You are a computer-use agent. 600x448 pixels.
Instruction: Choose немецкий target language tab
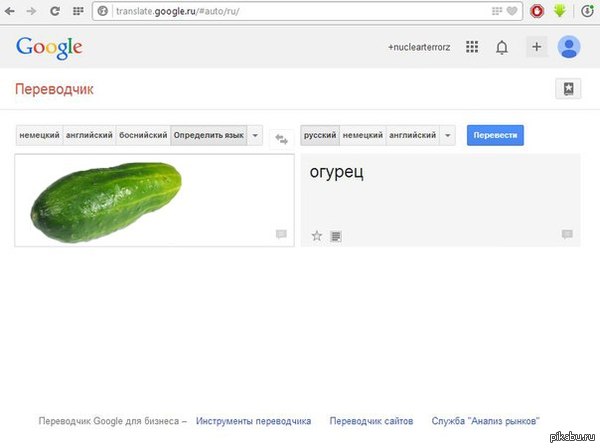click(x=362, y=135)
